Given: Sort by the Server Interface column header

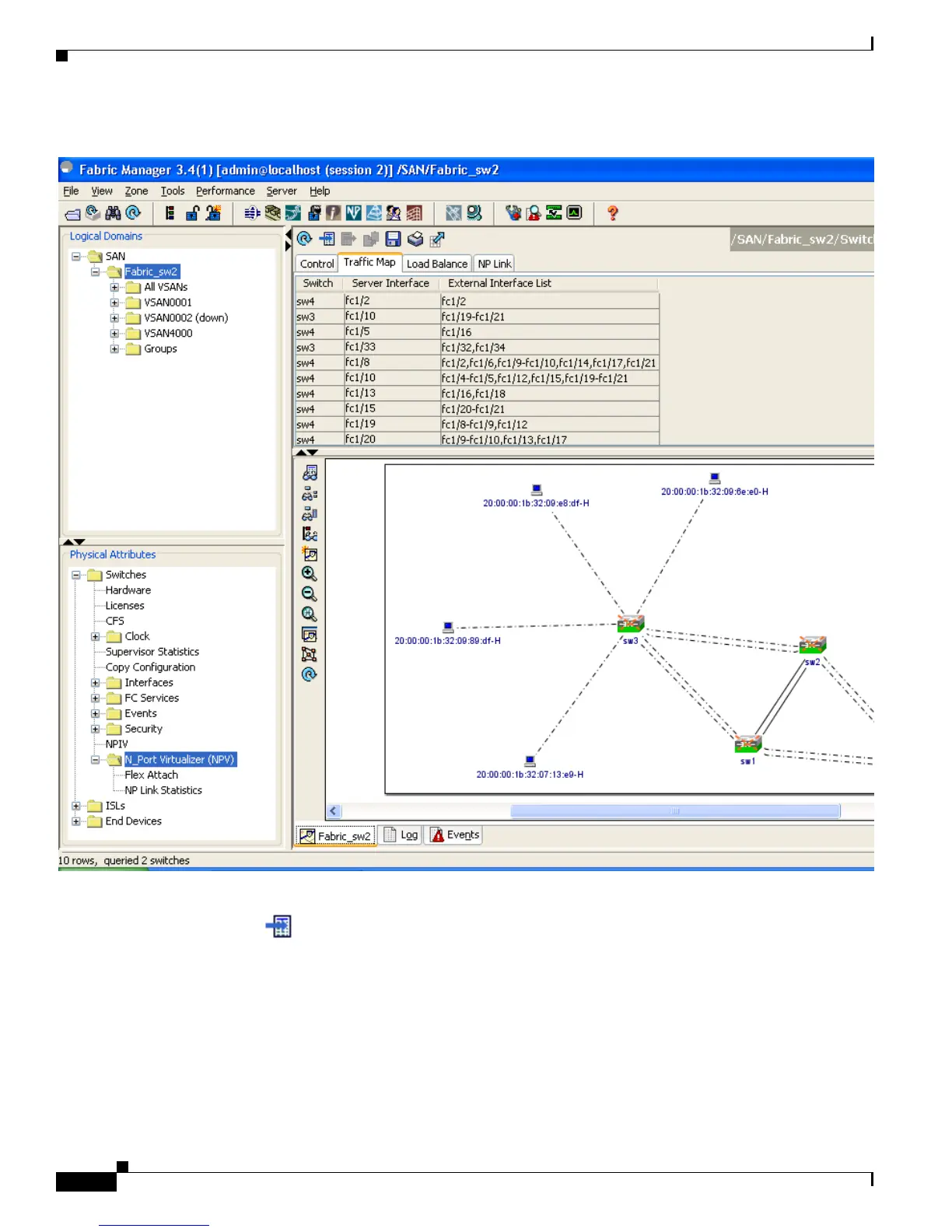Looking at the screenshot, I should point(390,283).
